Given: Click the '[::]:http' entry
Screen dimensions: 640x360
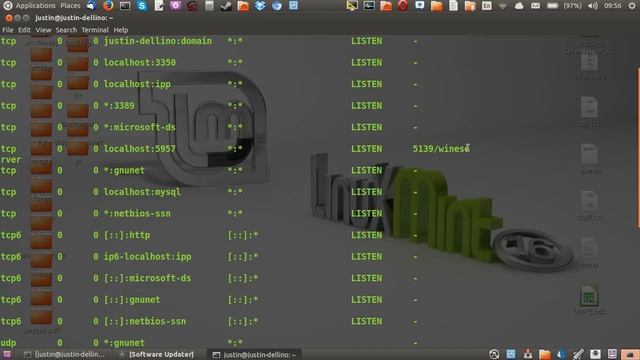Looking at the screenshot, I should pos(127,235).
